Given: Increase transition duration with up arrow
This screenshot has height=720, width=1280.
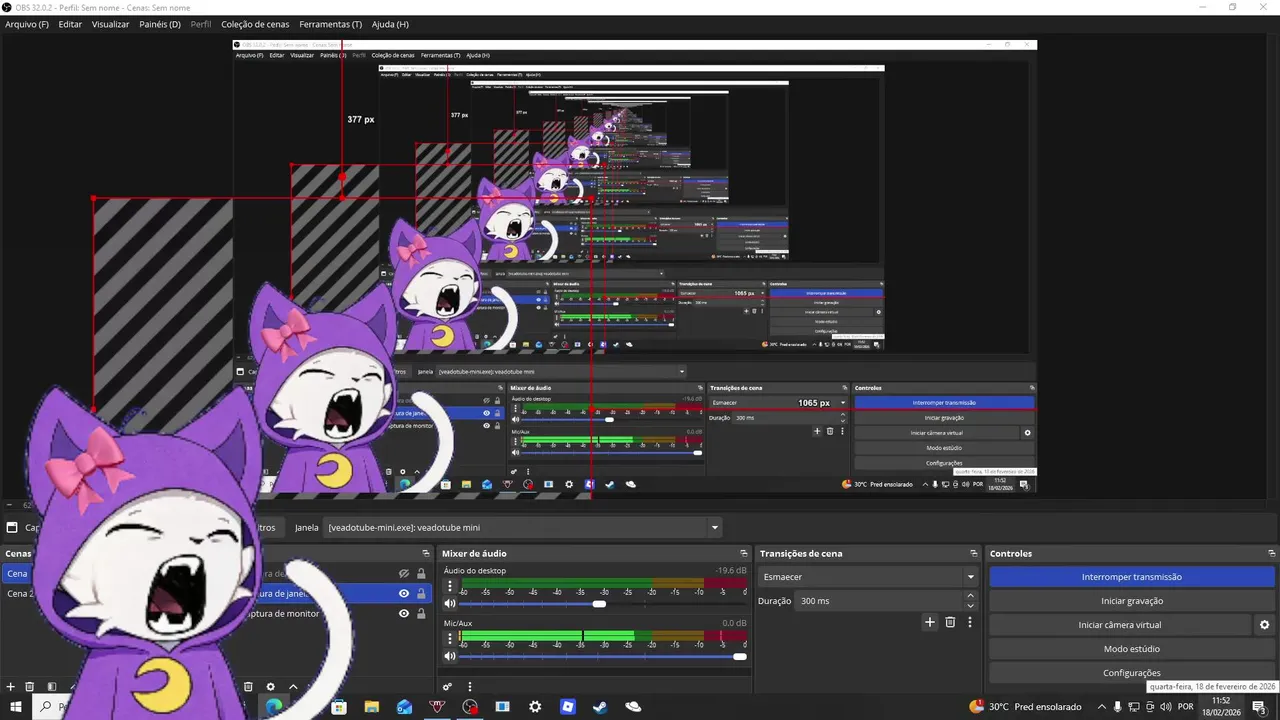Looking at the screenshot, I should 970,596.
